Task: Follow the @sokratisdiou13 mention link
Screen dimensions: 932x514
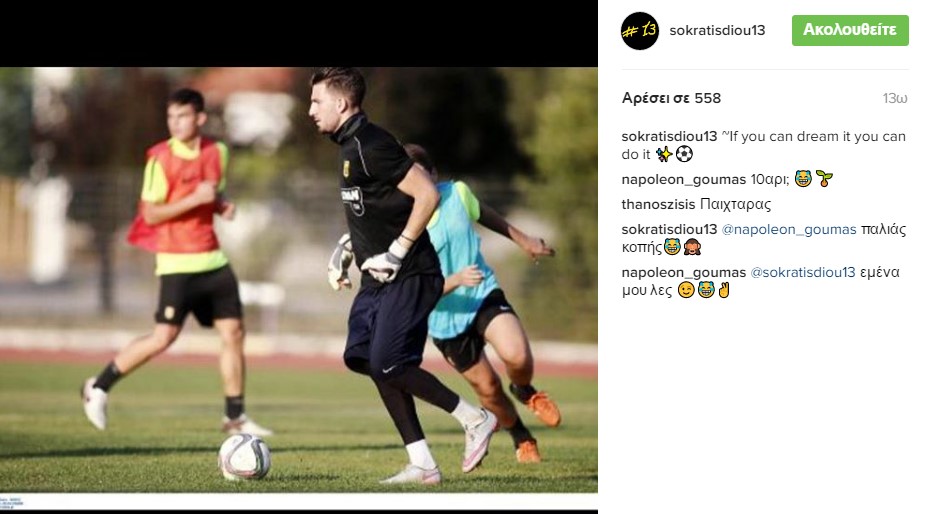Action: 802,272
